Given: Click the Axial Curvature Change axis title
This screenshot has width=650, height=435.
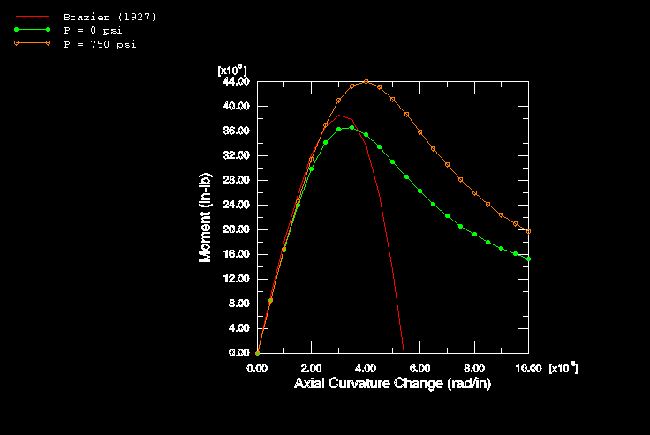Looking at the screenshot, I should pos(392,384).
